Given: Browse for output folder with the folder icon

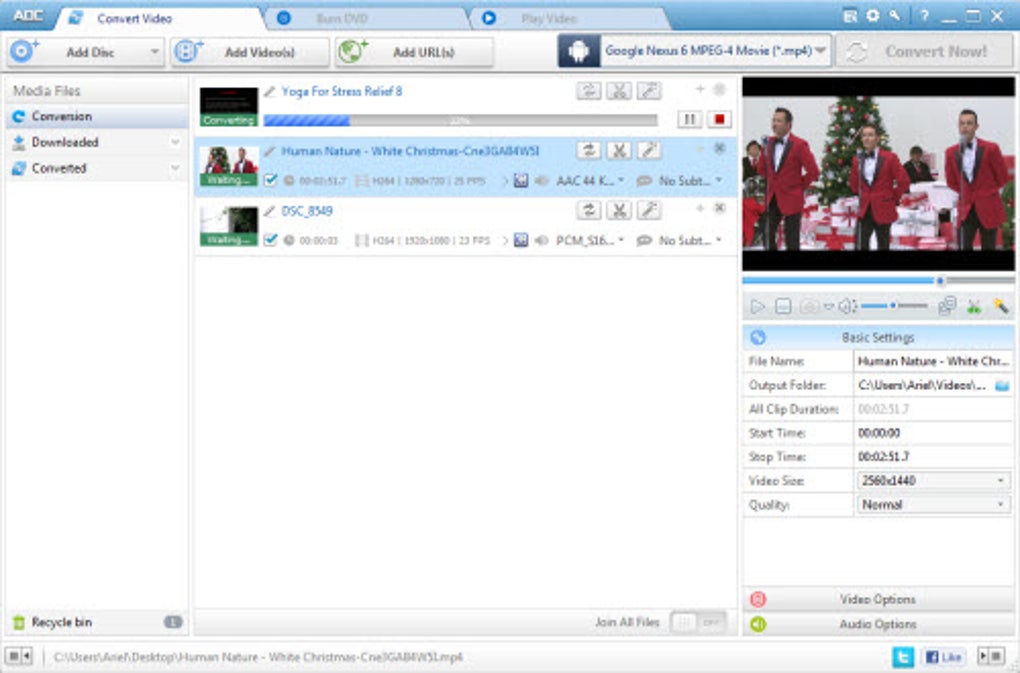Looking at the screenshot, I should click(1002, 386).
